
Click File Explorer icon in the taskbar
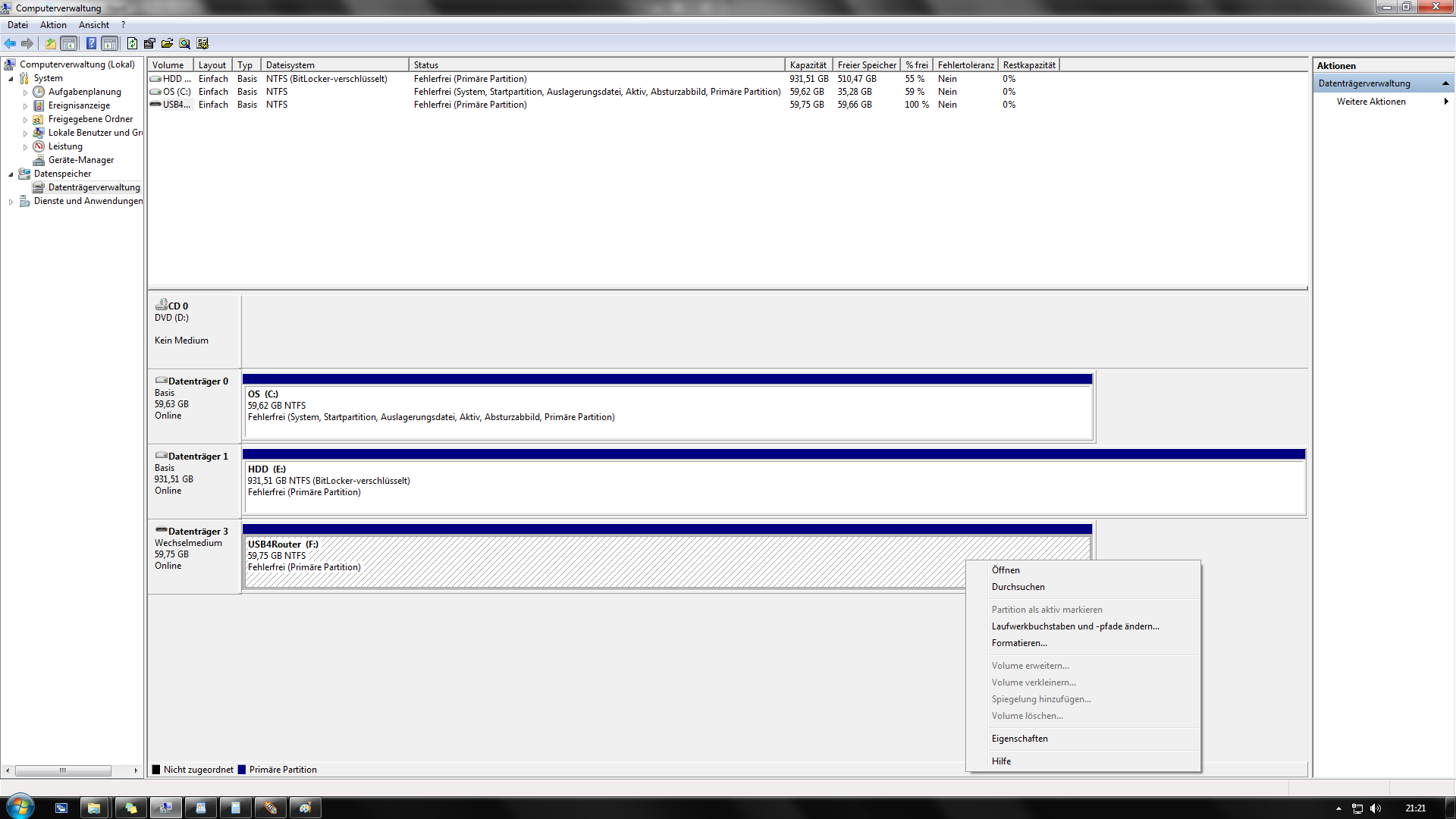(x=94, y=808)
